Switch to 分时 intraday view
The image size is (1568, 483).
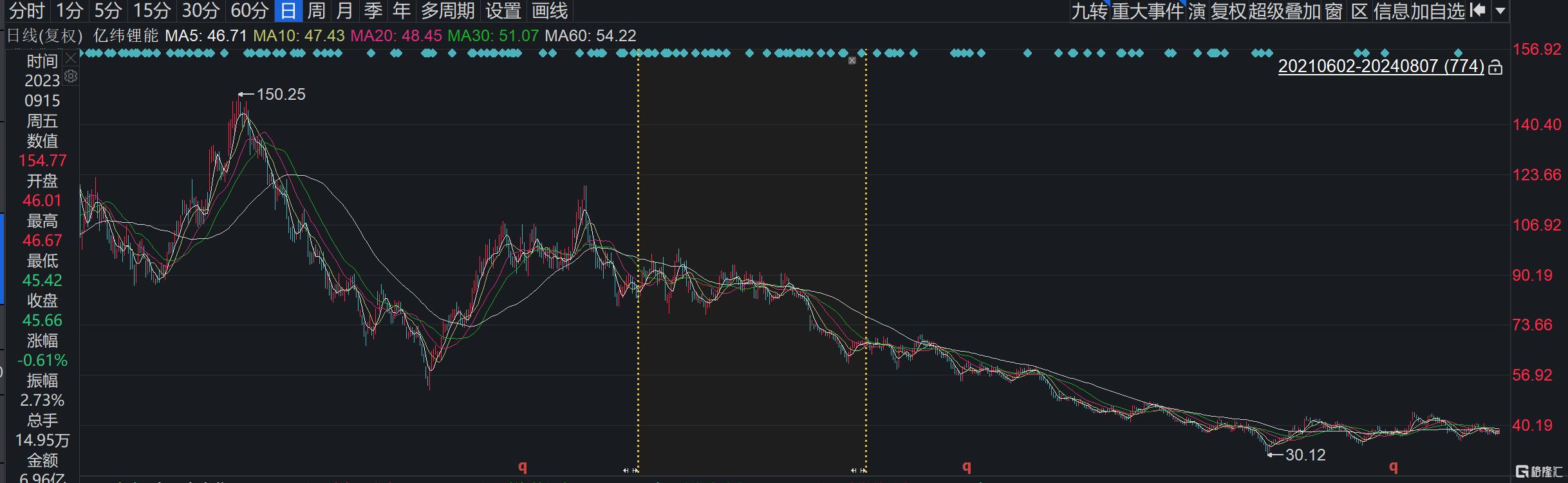27,10
